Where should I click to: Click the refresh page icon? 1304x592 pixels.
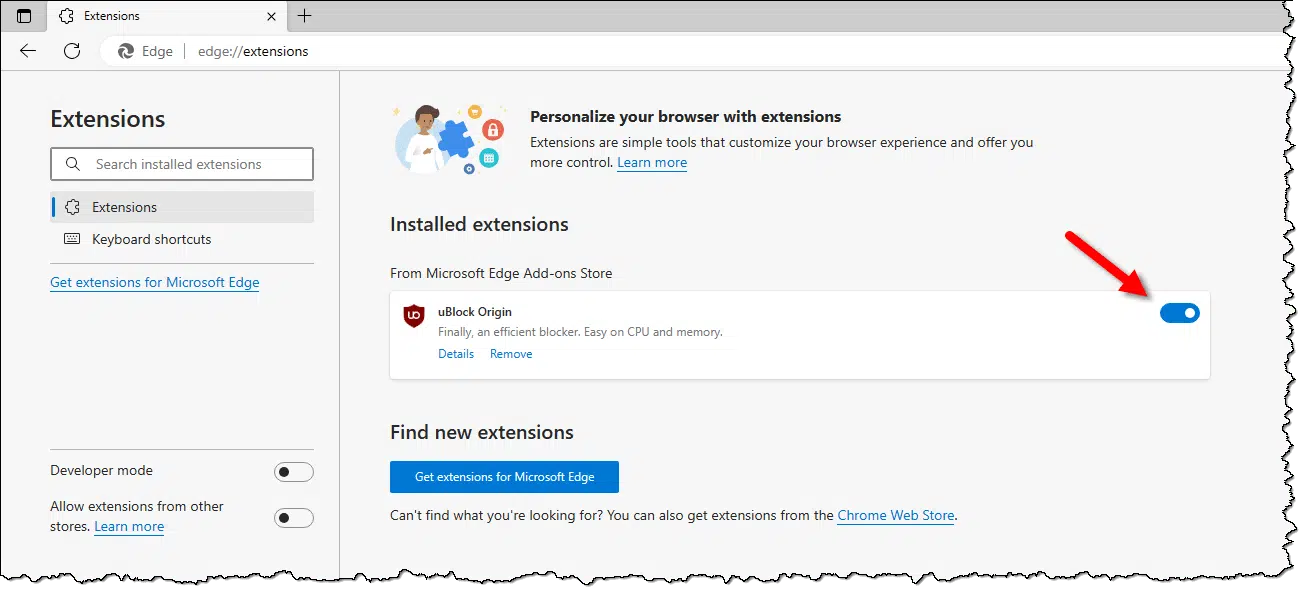tap(71, 51)
